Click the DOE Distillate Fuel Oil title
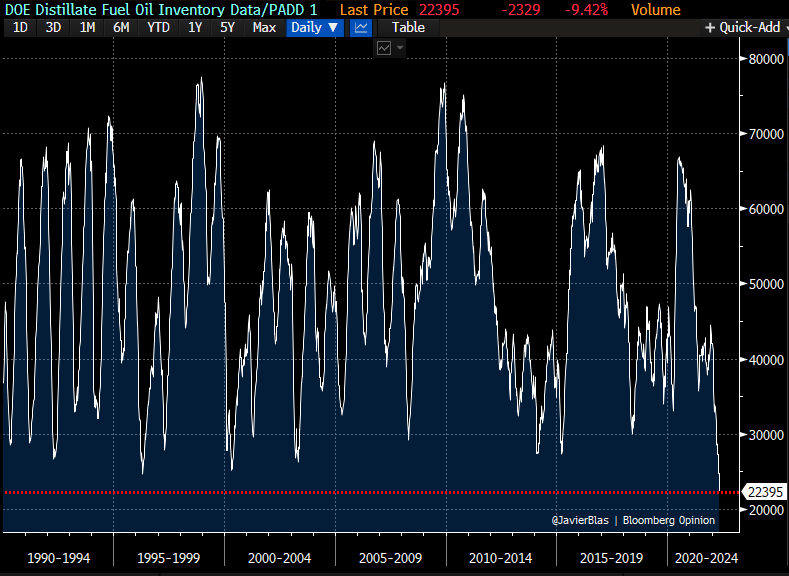 161,10
